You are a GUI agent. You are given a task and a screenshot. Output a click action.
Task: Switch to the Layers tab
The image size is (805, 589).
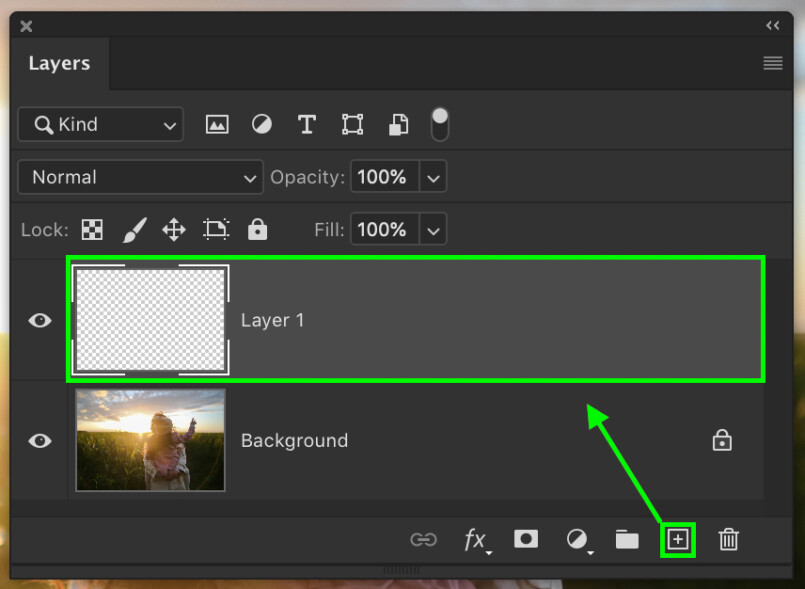pyautogui.click(x=60, y=62)
